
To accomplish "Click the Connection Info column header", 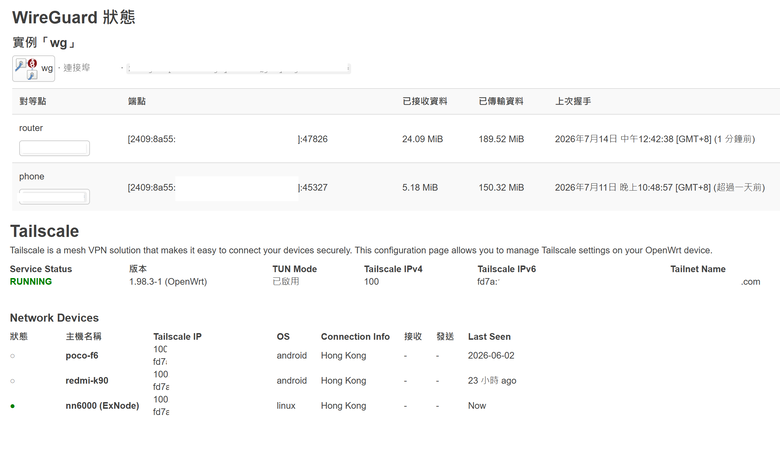I will coord(355,337).
